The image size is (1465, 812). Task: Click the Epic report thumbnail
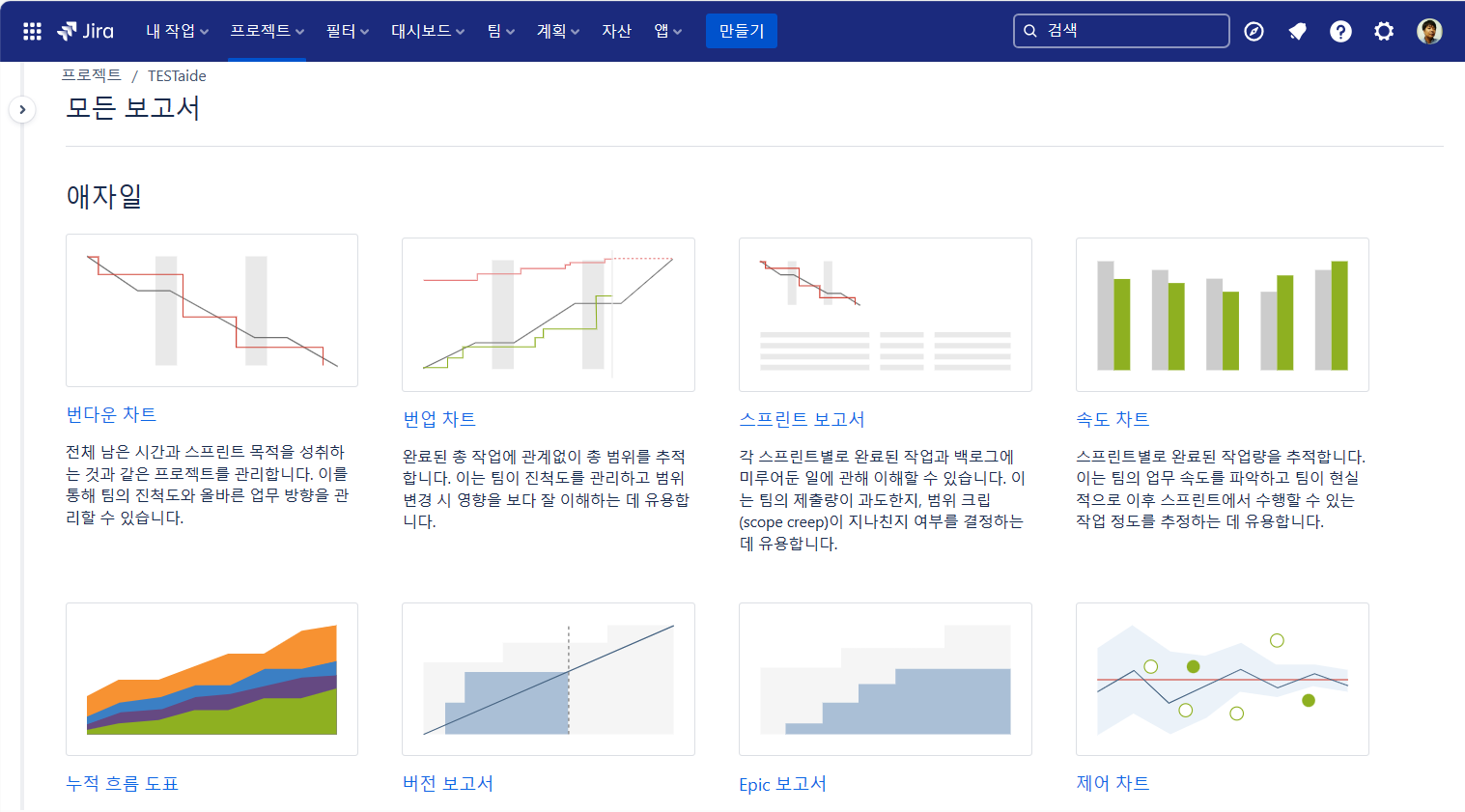tap(886, 679)
